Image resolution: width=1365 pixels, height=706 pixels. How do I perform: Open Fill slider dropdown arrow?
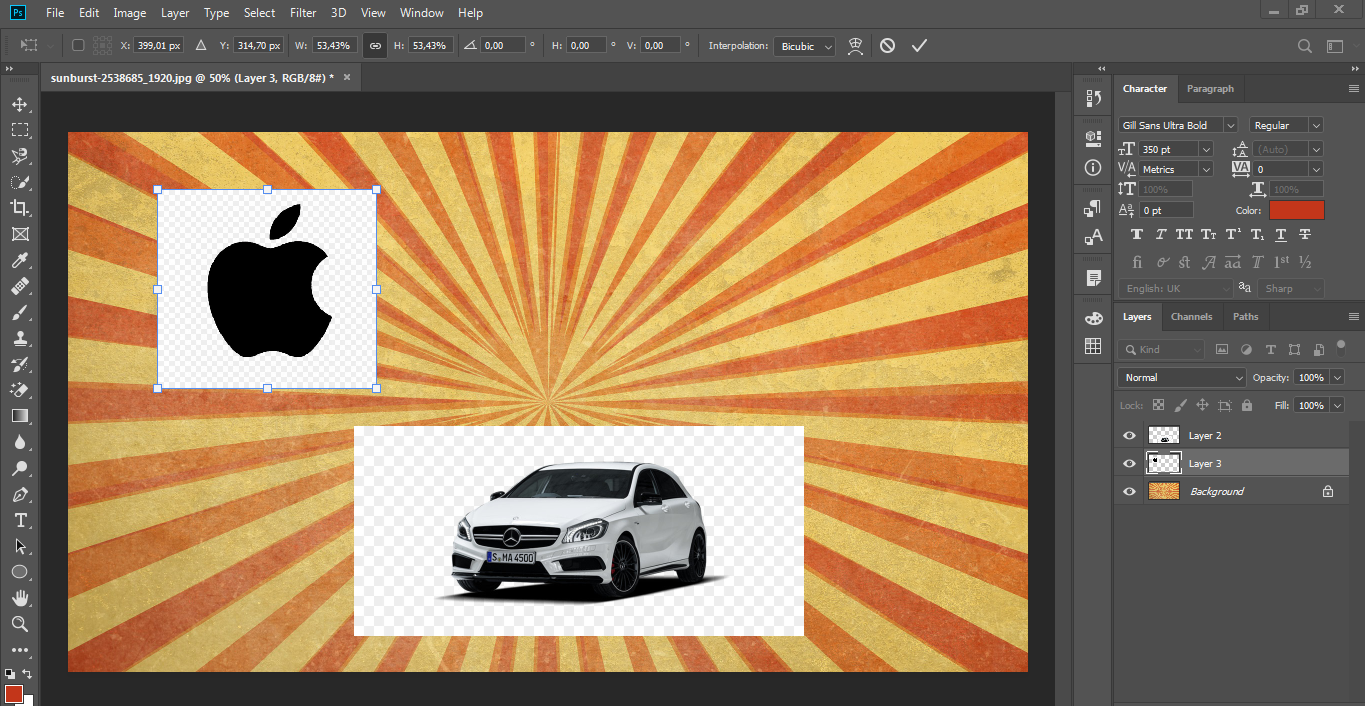[x=1337, y=405]
